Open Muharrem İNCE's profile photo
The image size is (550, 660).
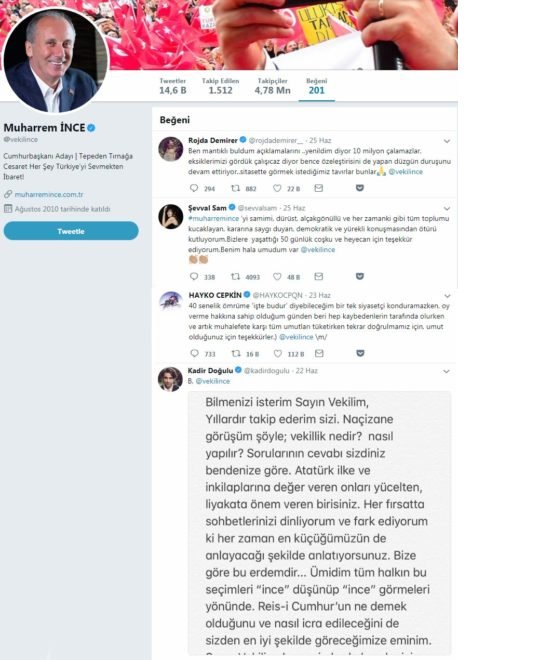coord(55,61)
